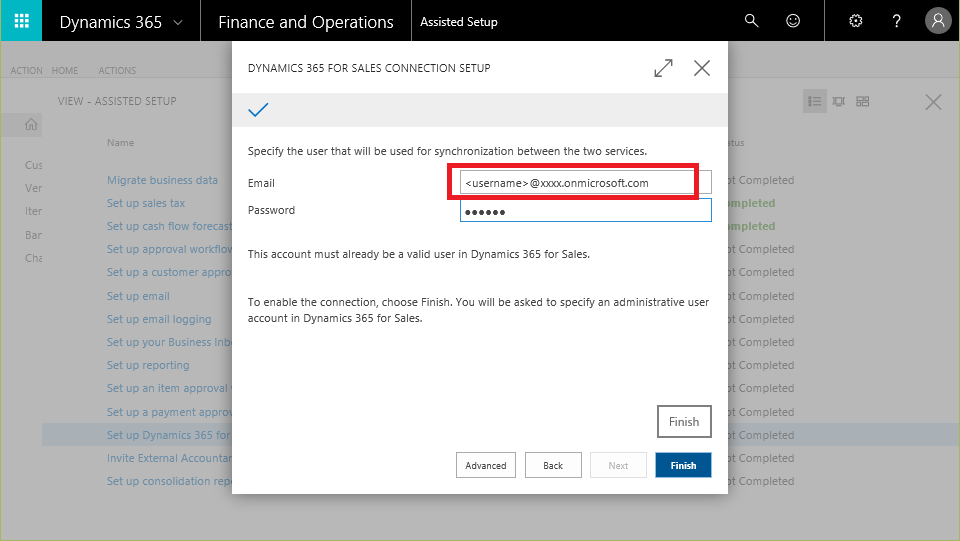Image resolution: width=960 pixels, height=541 pixels.
Task: Switch to tall tiles view icon
Action: coord(839,101)
